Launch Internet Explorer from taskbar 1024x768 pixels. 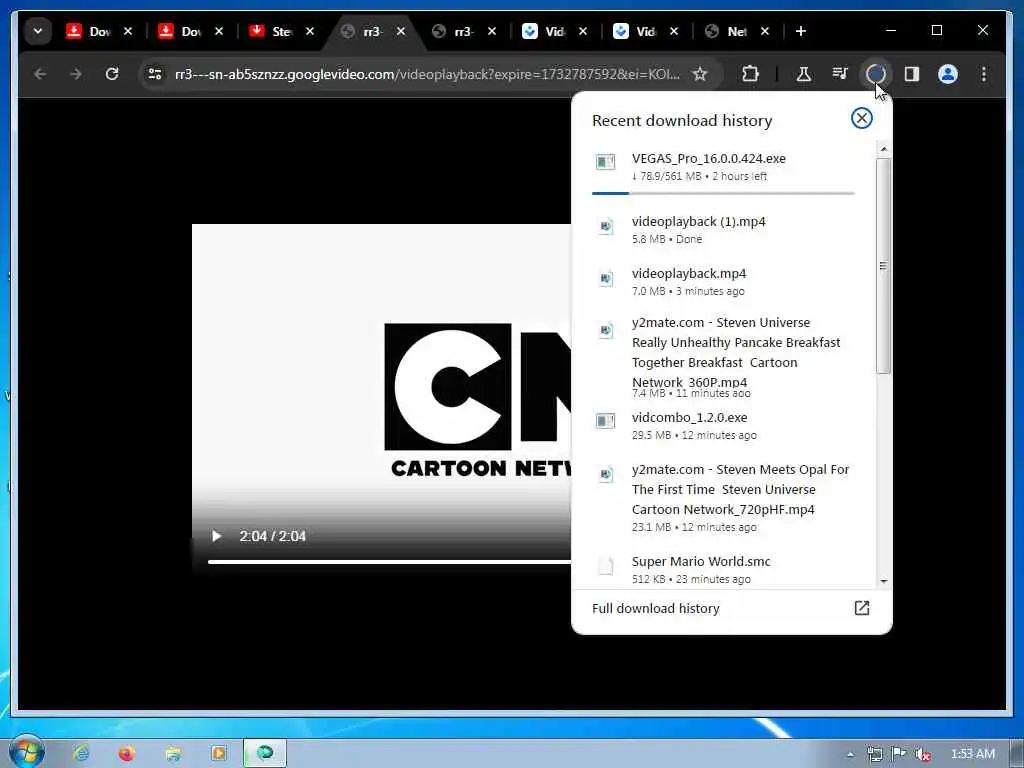point(81,753)
